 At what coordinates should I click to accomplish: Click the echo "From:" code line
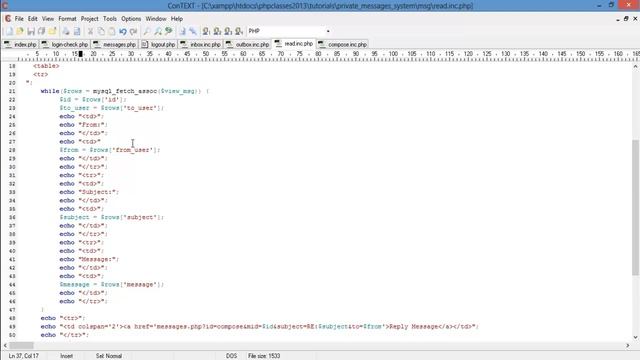pyautogui.click(x=84, y=125)
